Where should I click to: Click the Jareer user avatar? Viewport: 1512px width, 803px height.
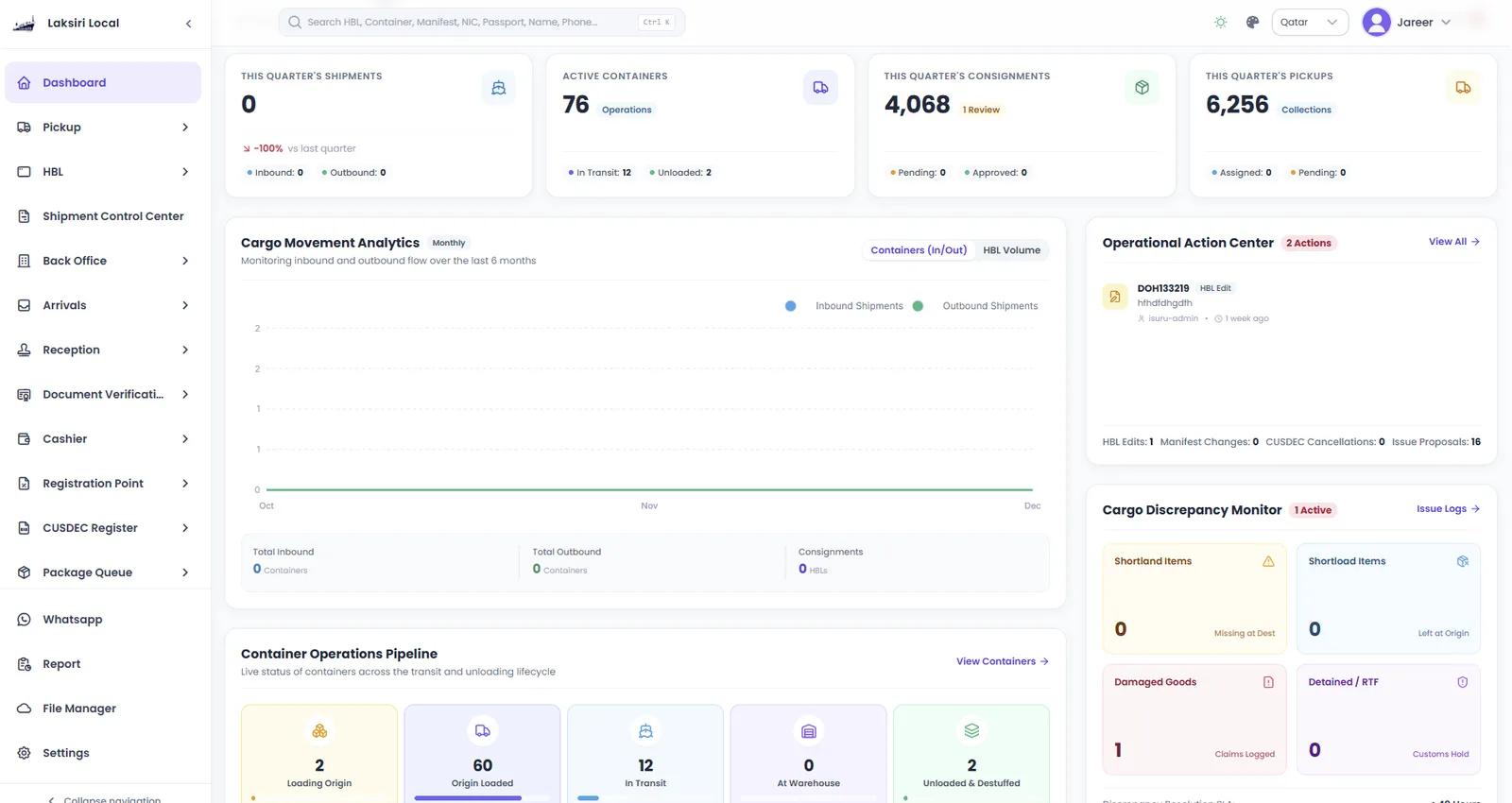click(x=1377, y=22)
